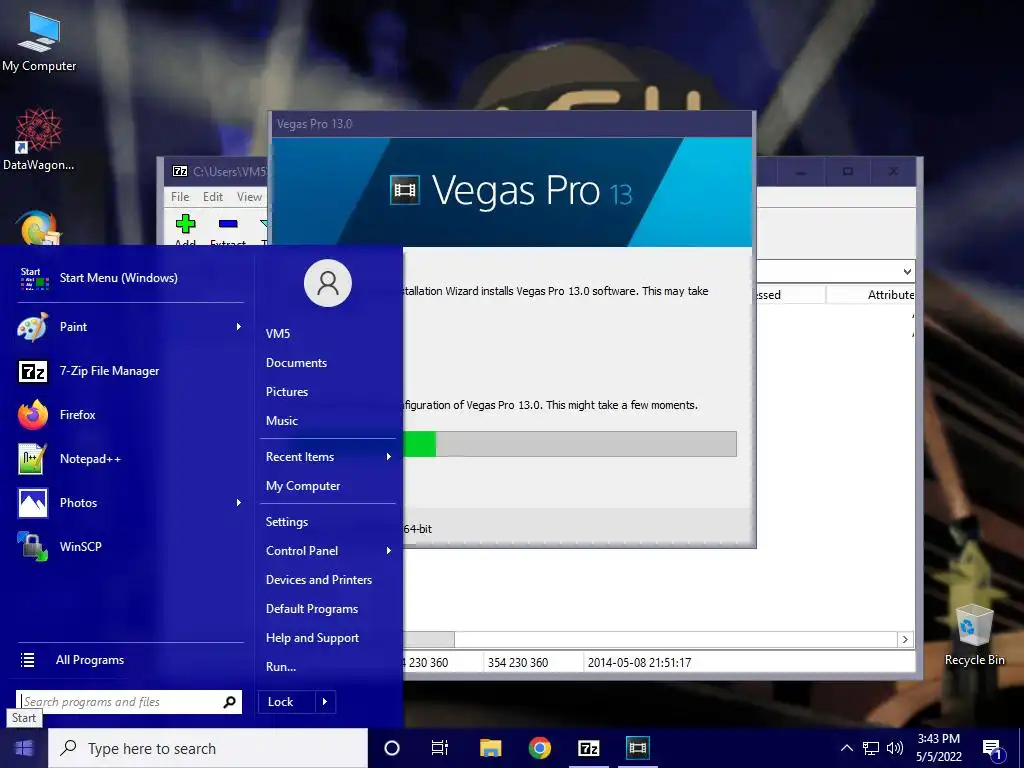Image resolution: width=1024 pixels, height=768 pixels.
Task: Open My Computer desktop icon
Action: coord(39,42)
